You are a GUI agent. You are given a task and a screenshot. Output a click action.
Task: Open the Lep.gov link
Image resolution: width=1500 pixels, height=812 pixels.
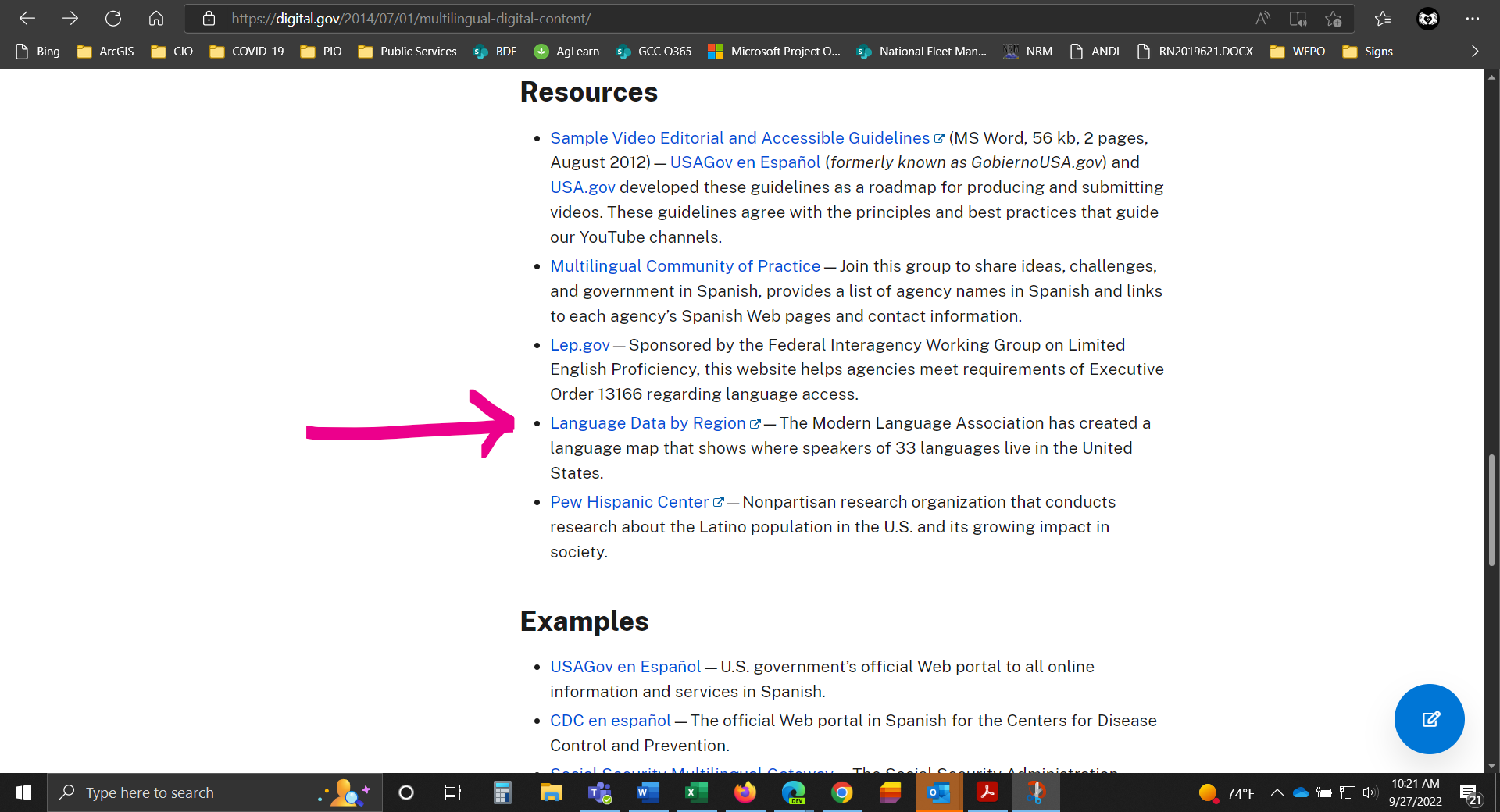point(579,345)
